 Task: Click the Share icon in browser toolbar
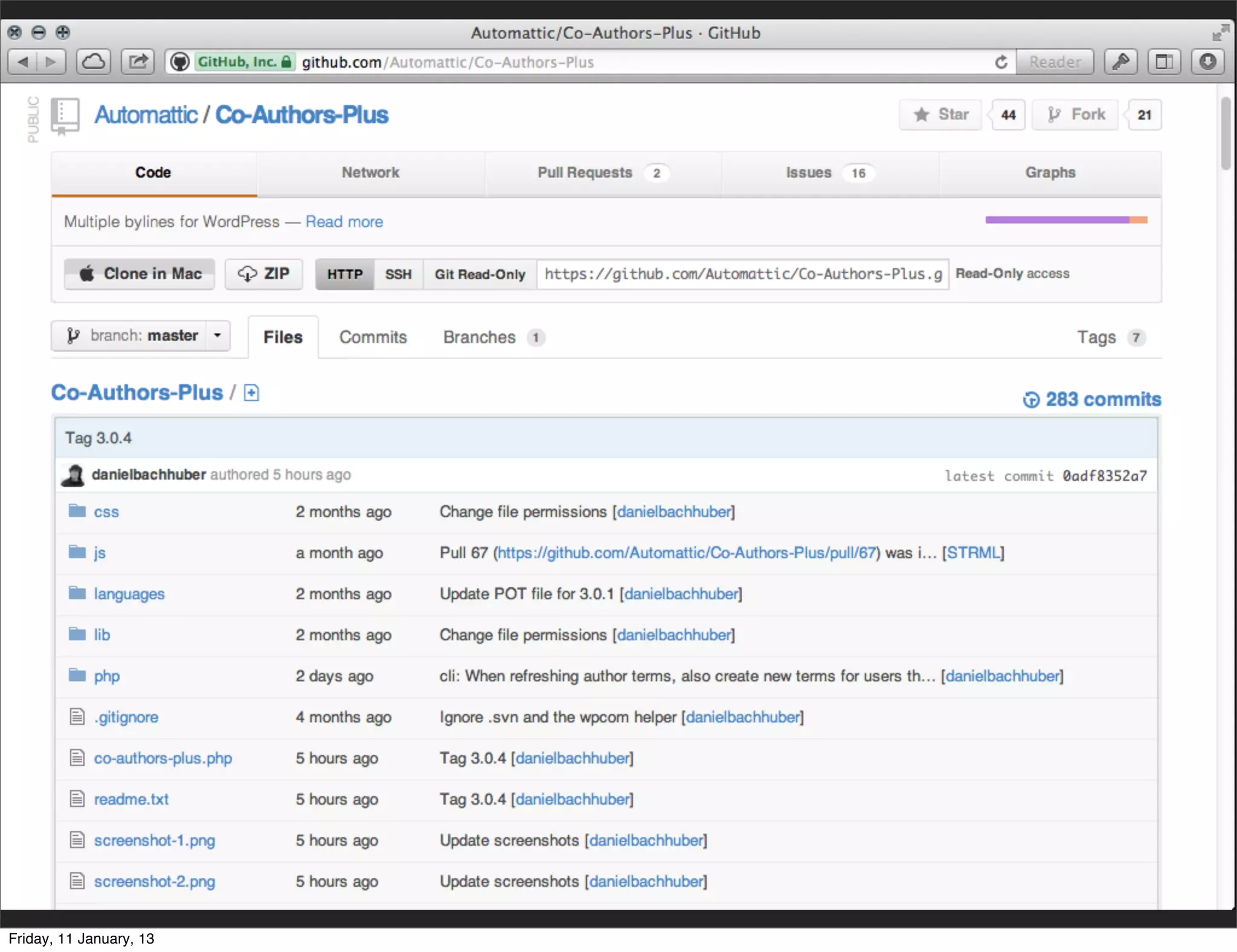[138, 62]
